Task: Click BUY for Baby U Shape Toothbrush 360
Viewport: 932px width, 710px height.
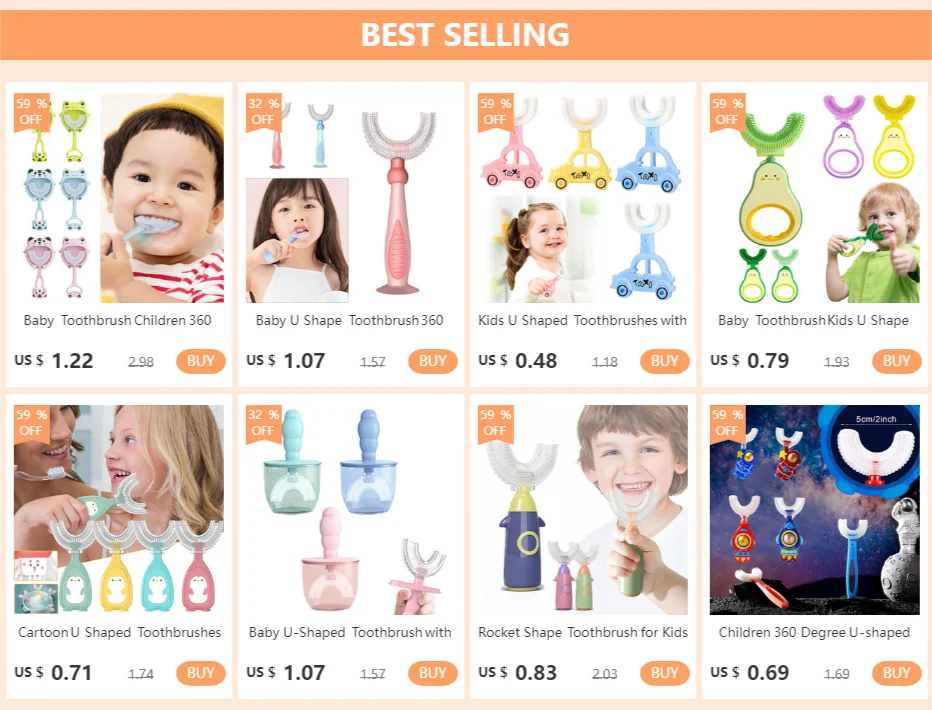Action: [433, 361]
